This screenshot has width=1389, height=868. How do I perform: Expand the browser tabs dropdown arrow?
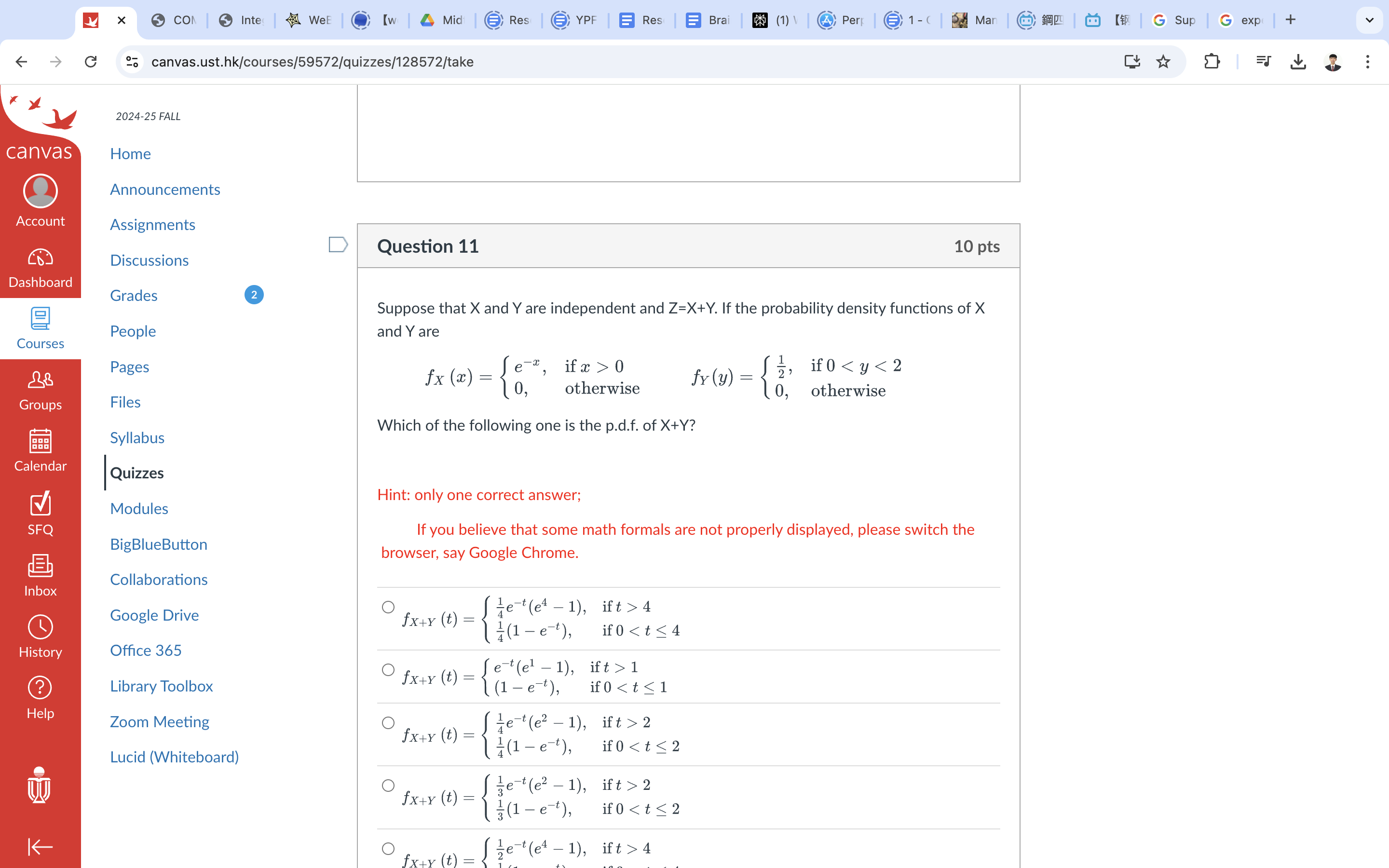tap(1371, 20)
